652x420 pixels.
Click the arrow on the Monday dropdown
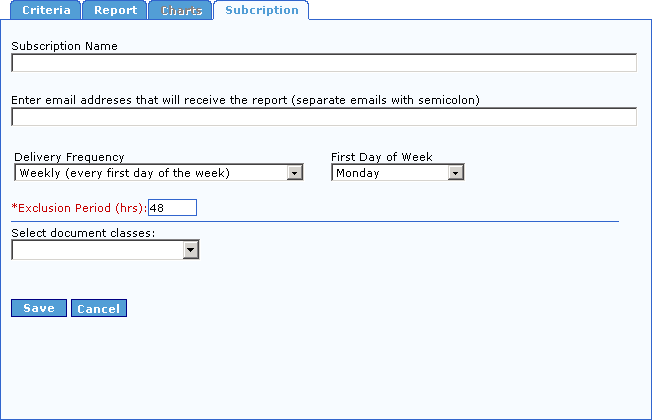456,173
